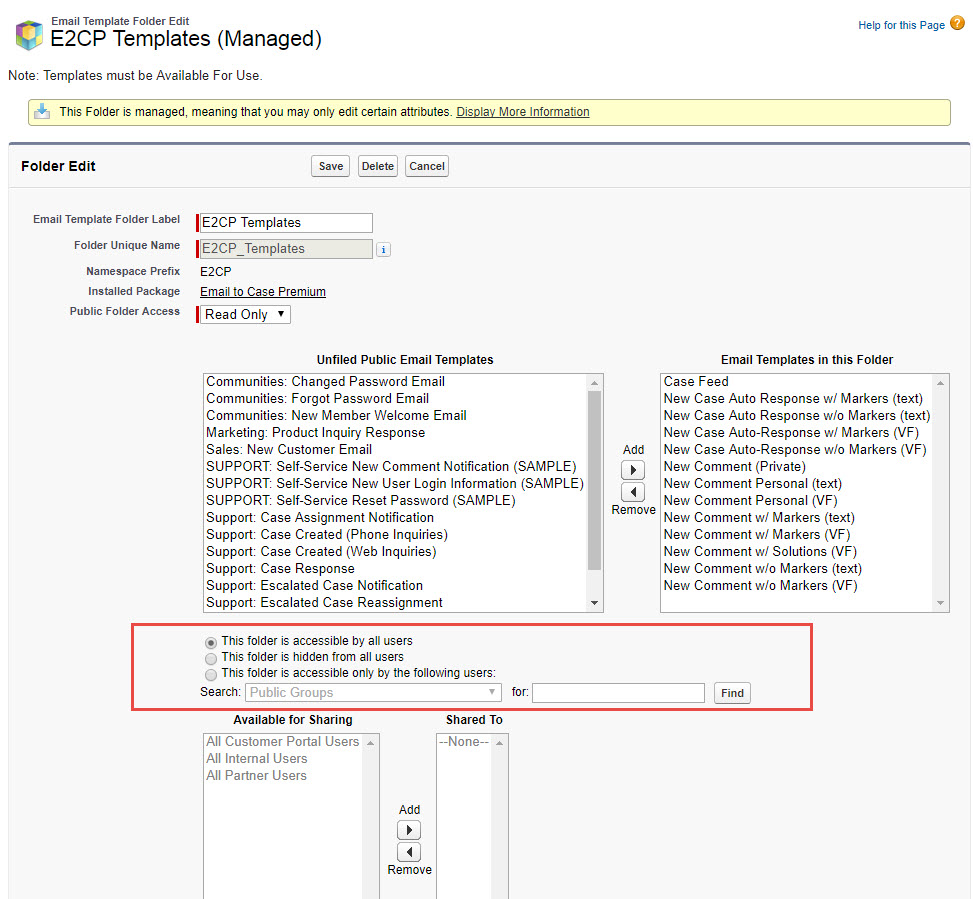Select folder accessible by all users
The image size is (973, 899).
(x=211, y=643)
